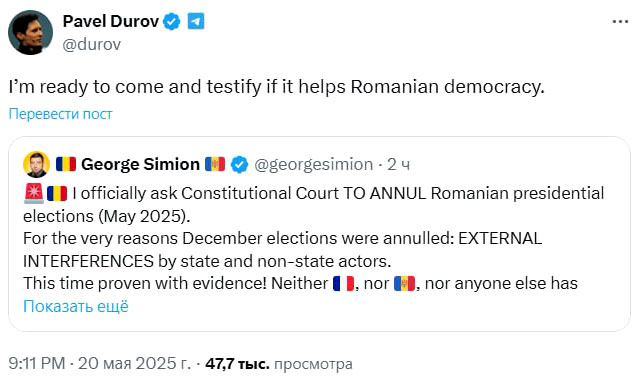The image size is (640, 385).
Task: Click George Simion's verified checkmark badge
Action: coord(239,165)
